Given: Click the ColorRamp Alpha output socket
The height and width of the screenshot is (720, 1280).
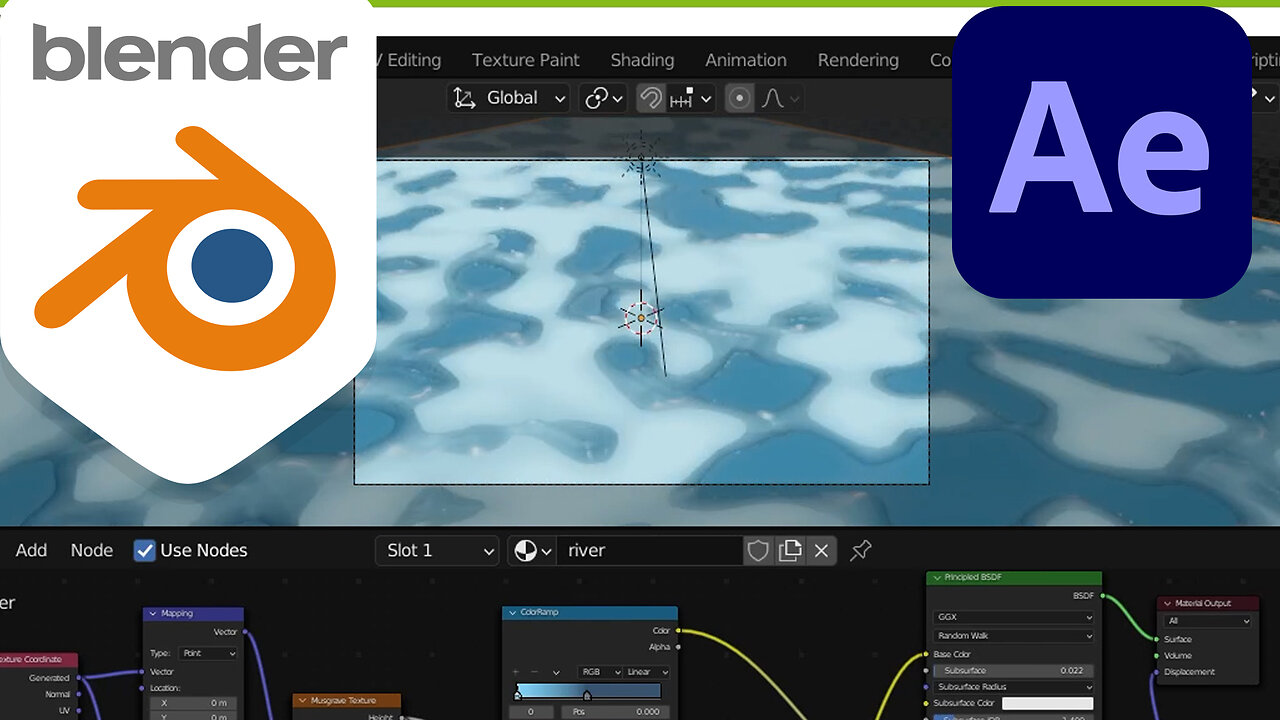Looking at the screenshot, I should coord(679,647).
